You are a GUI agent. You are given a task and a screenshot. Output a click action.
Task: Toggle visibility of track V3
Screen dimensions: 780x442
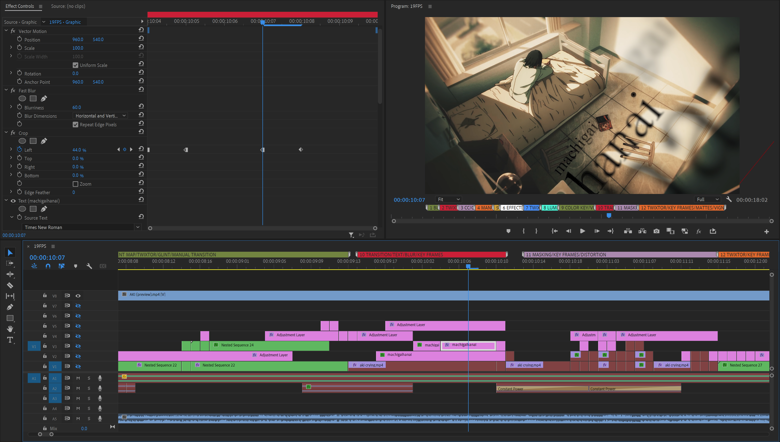point(78,346)
